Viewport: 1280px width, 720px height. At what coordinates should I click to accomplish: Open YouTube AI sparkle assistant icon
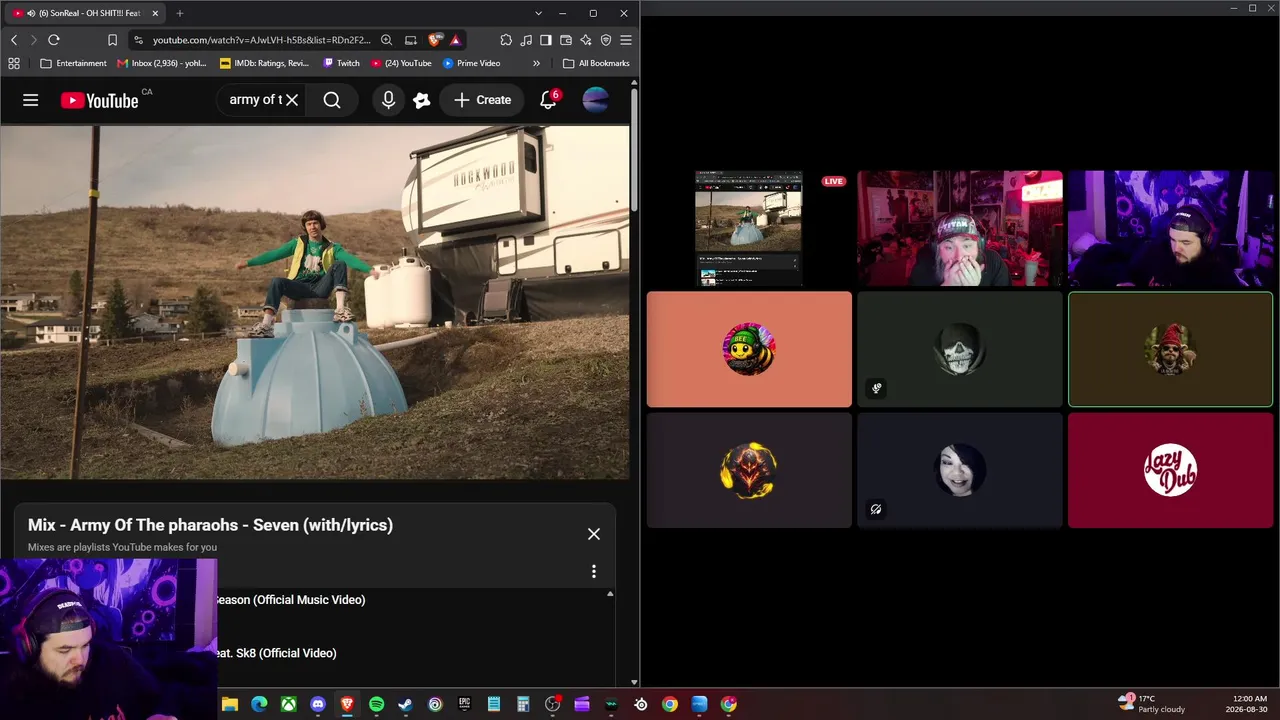(422, 100)
